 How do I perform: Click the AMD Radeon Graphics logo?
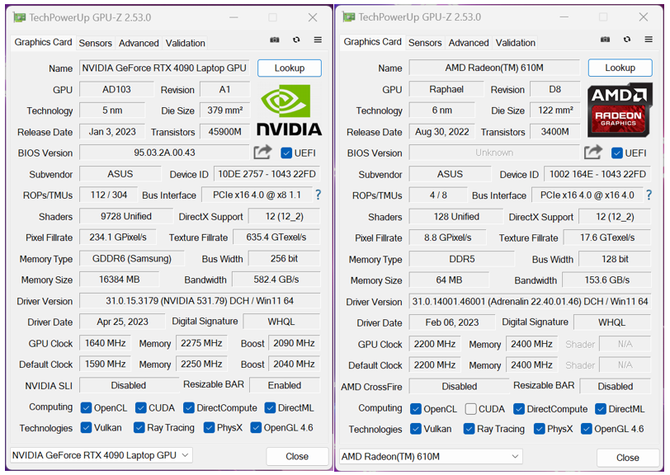coord(620,110)
